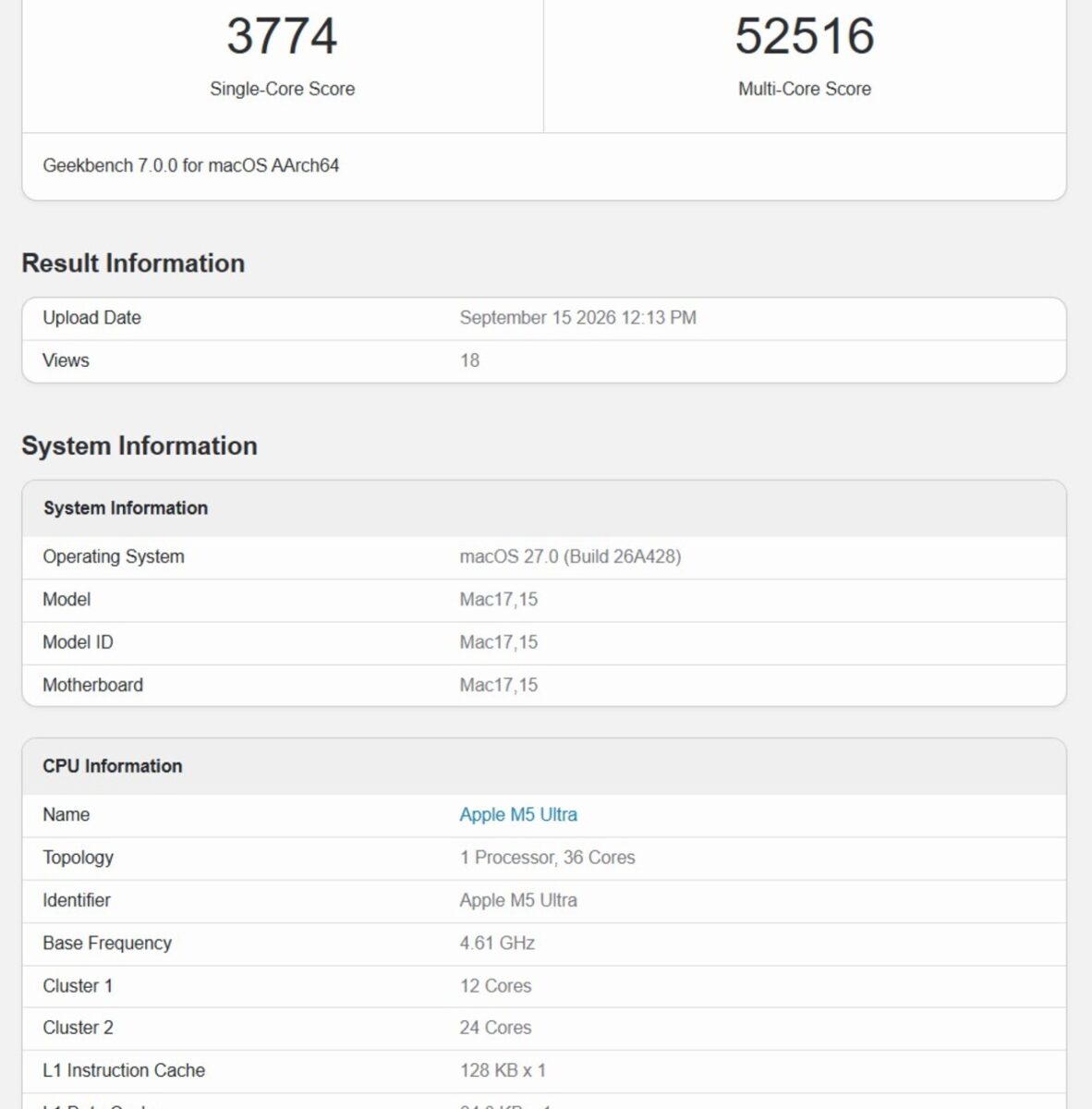
Task: Select the single-core score 3774
Action: 282,36
